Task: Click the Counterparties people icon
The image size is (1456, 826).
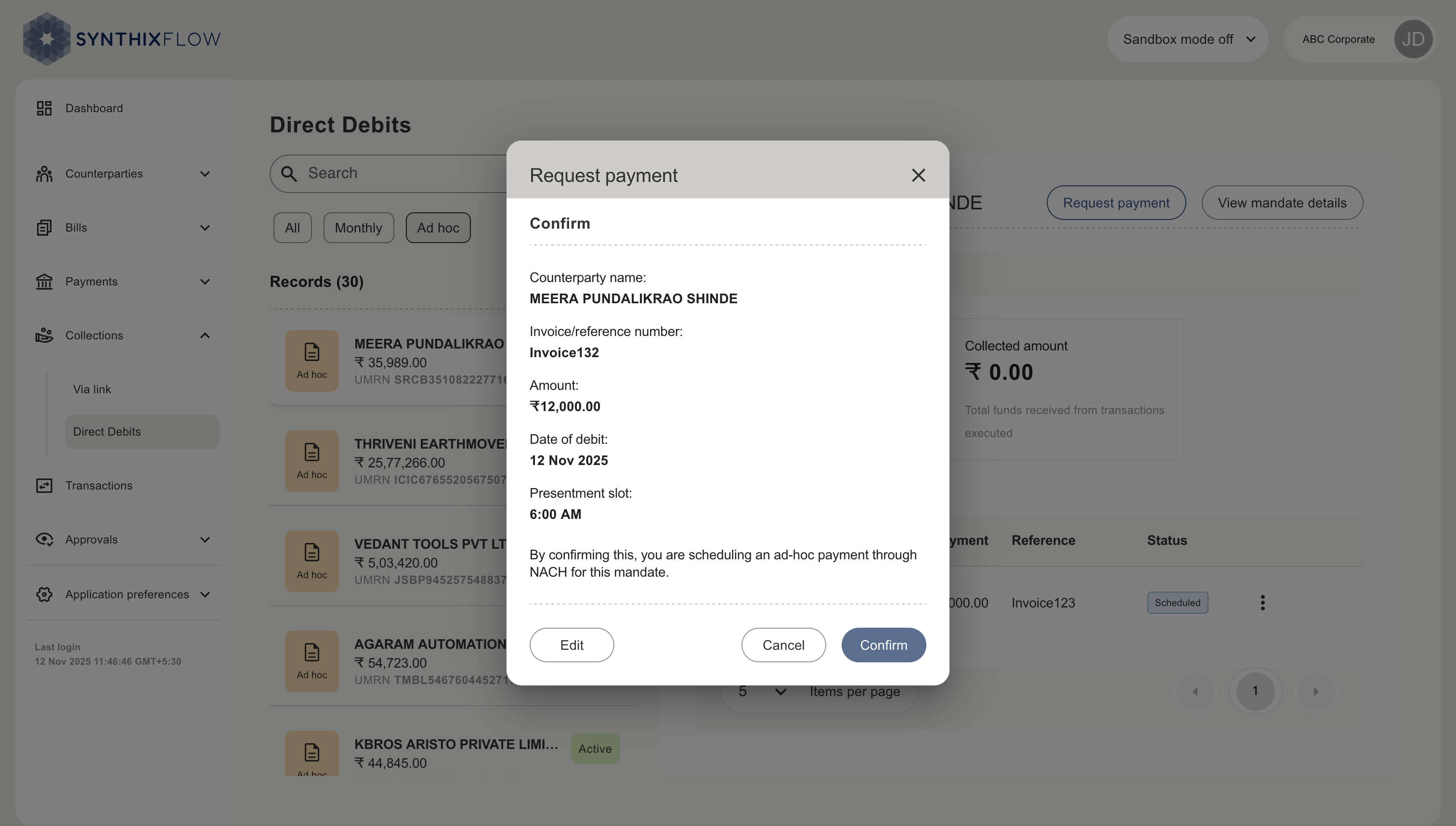Action: point(44,174)
